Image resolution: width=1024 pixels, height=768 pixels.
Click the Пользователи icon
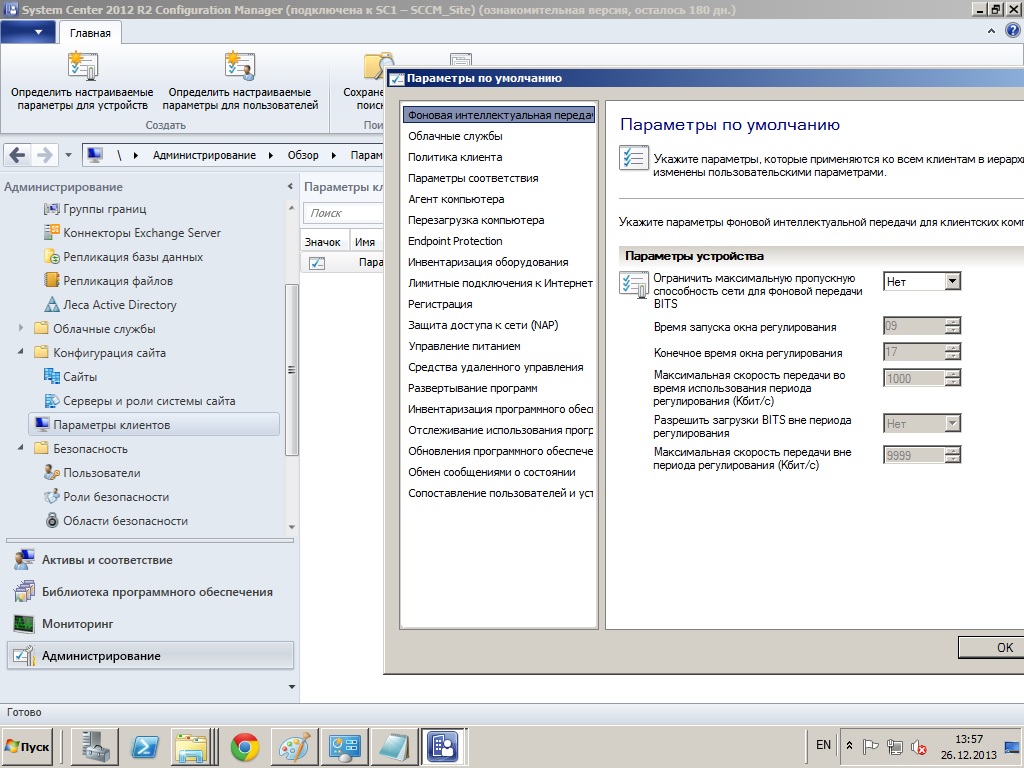(52, 473)
